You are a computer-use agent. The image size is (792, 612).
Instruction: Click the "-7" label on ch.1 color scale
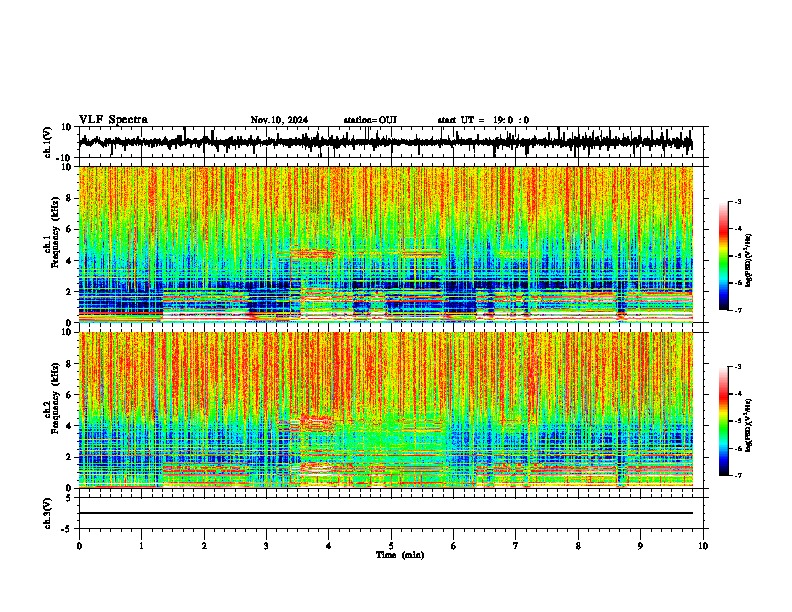click(x=738, y=310)
